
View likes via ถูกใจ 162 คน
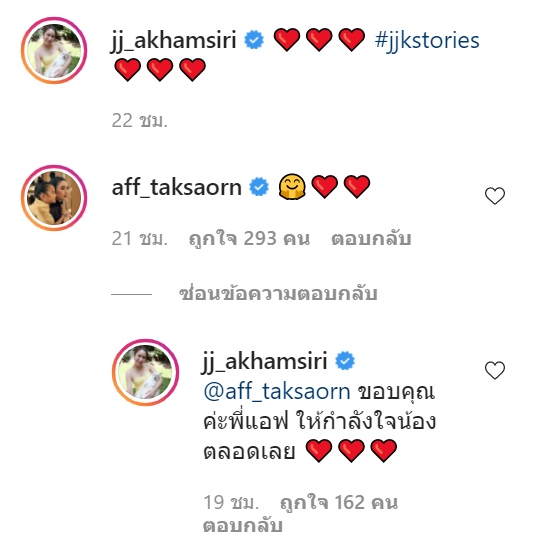pos(339,503)
